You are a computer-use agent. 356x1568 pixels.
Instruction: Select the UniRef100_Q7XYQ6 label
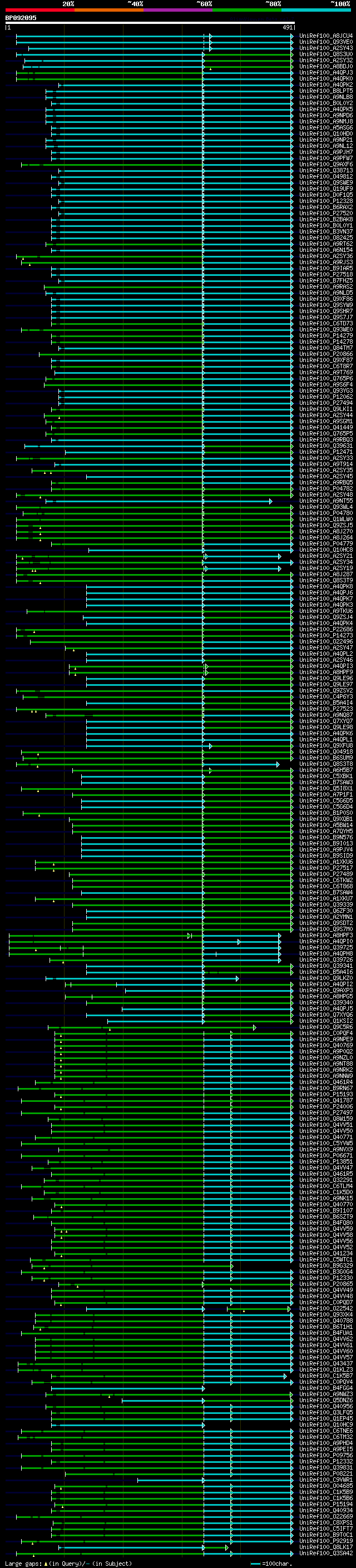point(326,1015)
